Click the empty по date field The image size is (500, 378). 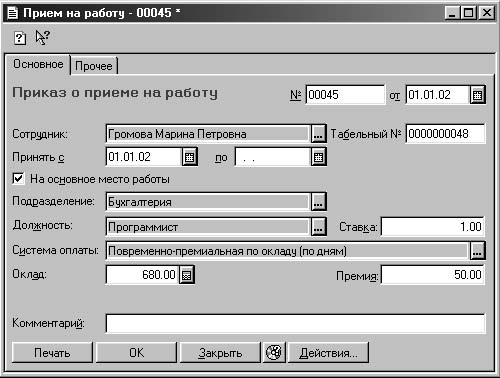pos(273,157)
